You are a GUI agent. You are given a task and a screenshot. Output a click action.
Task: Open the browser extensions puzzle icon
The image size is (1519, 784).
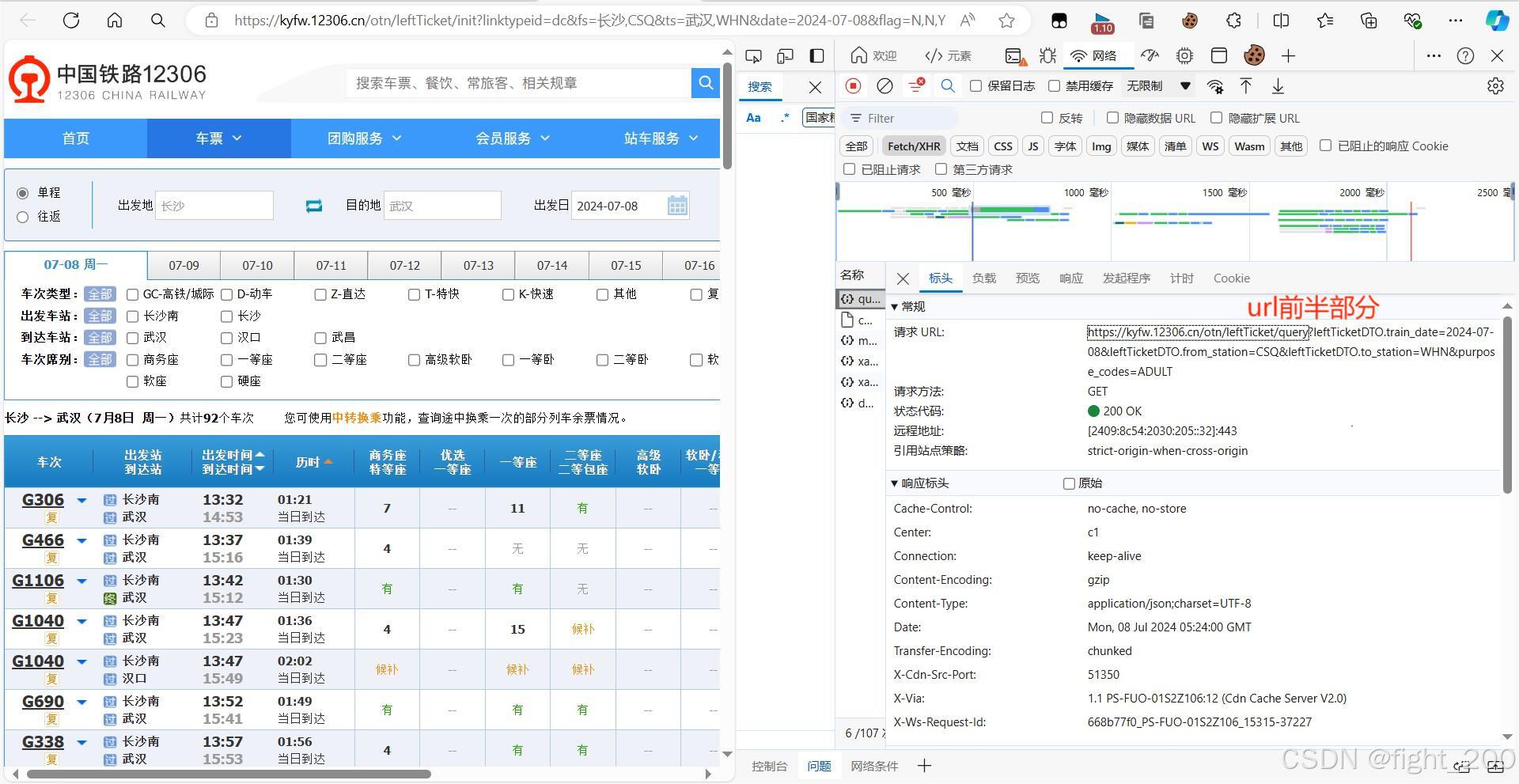click(1233, 21)
